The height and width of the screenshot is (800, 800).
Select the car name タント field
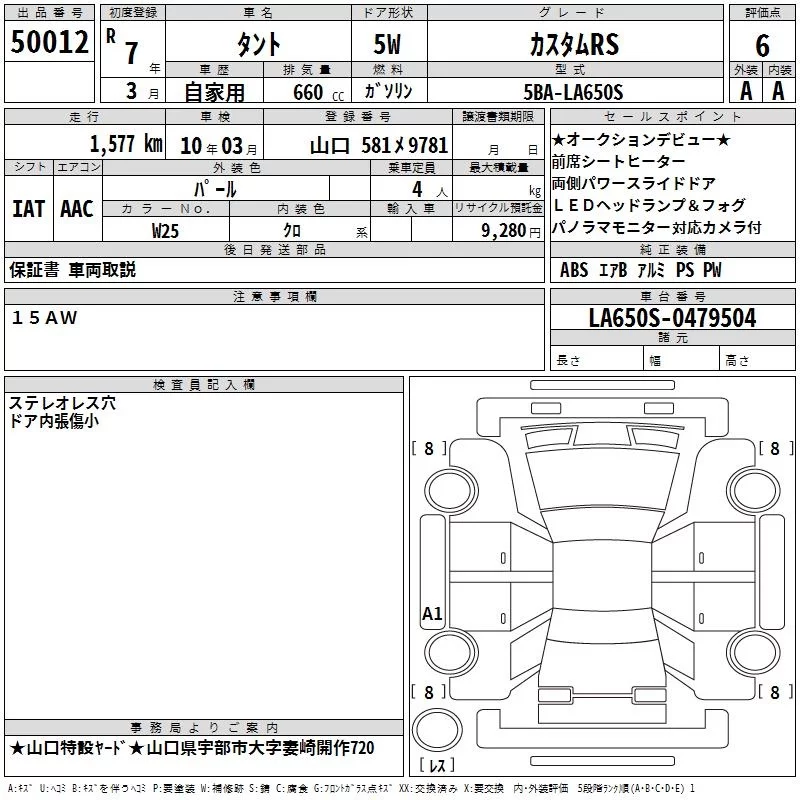[x=257, y=45]
